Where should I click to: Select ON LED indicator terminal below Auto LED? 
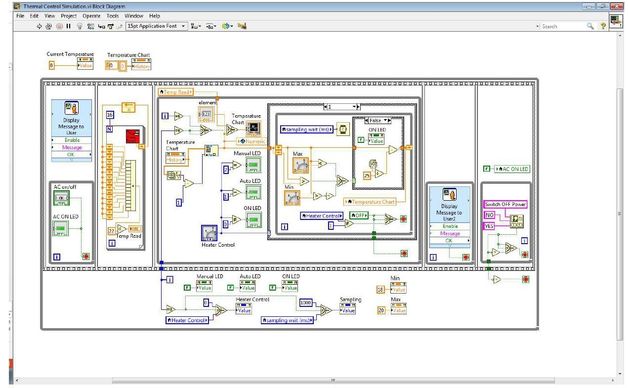254,219
